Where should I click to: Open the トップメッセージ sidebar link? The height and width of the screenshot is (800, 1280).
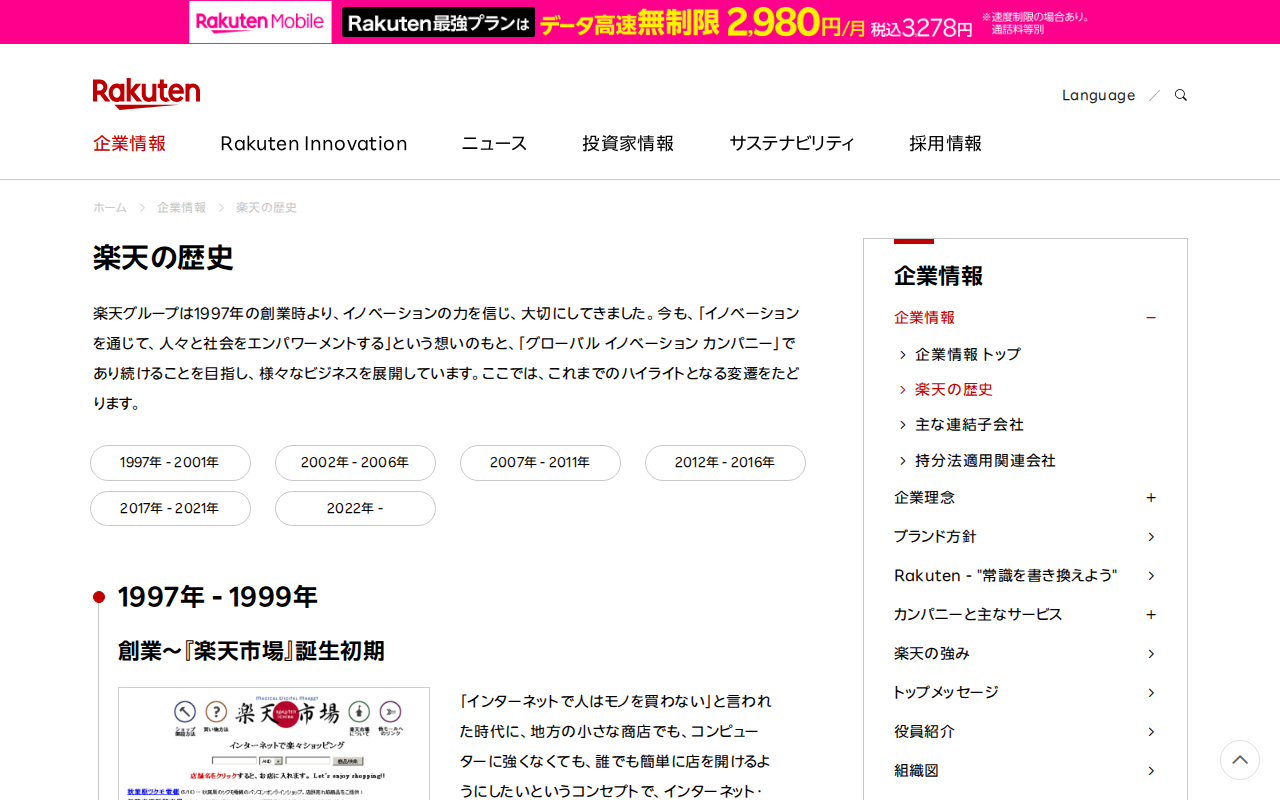[x=946, y=692]
